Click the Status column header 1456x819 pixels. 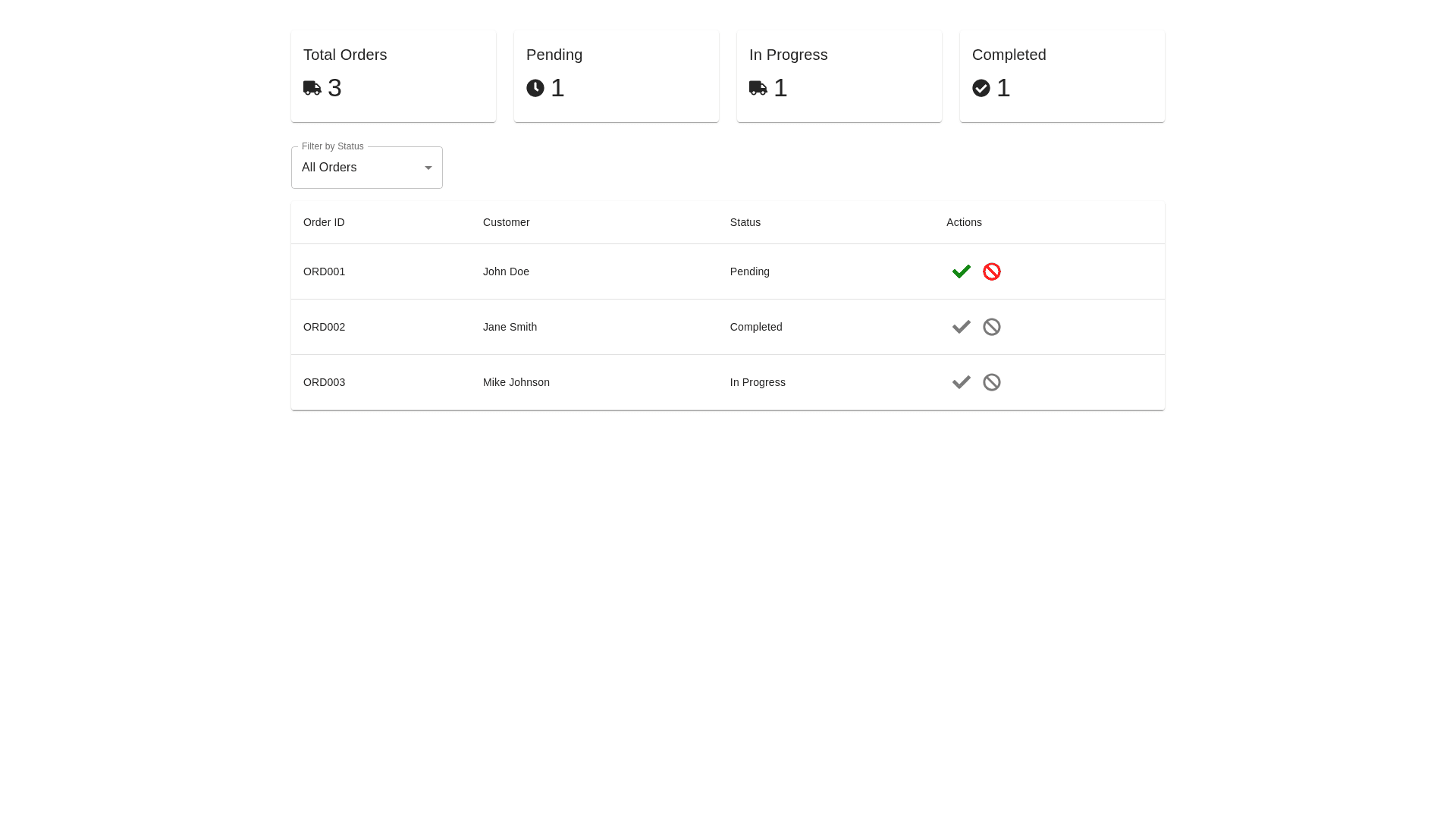745,222
